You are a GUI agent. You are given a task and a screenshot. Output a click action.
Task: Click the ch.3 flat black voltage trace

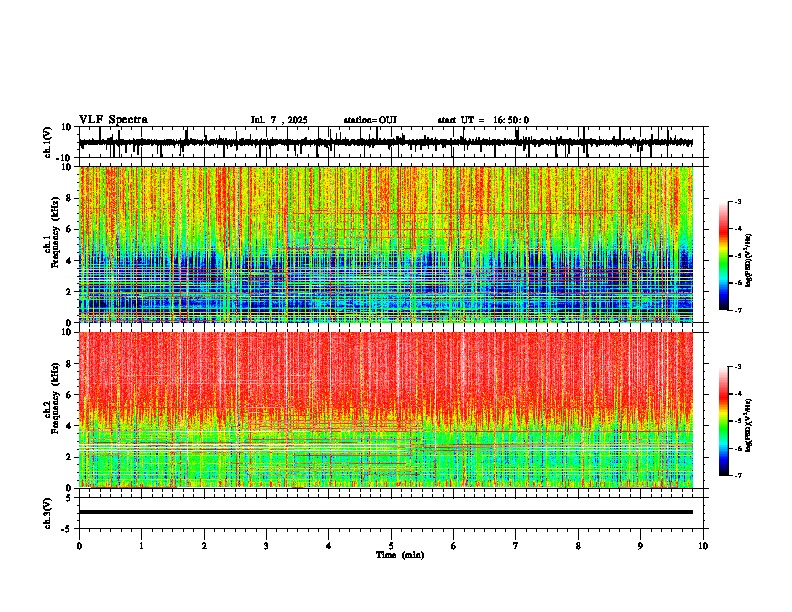click(386, 512)
